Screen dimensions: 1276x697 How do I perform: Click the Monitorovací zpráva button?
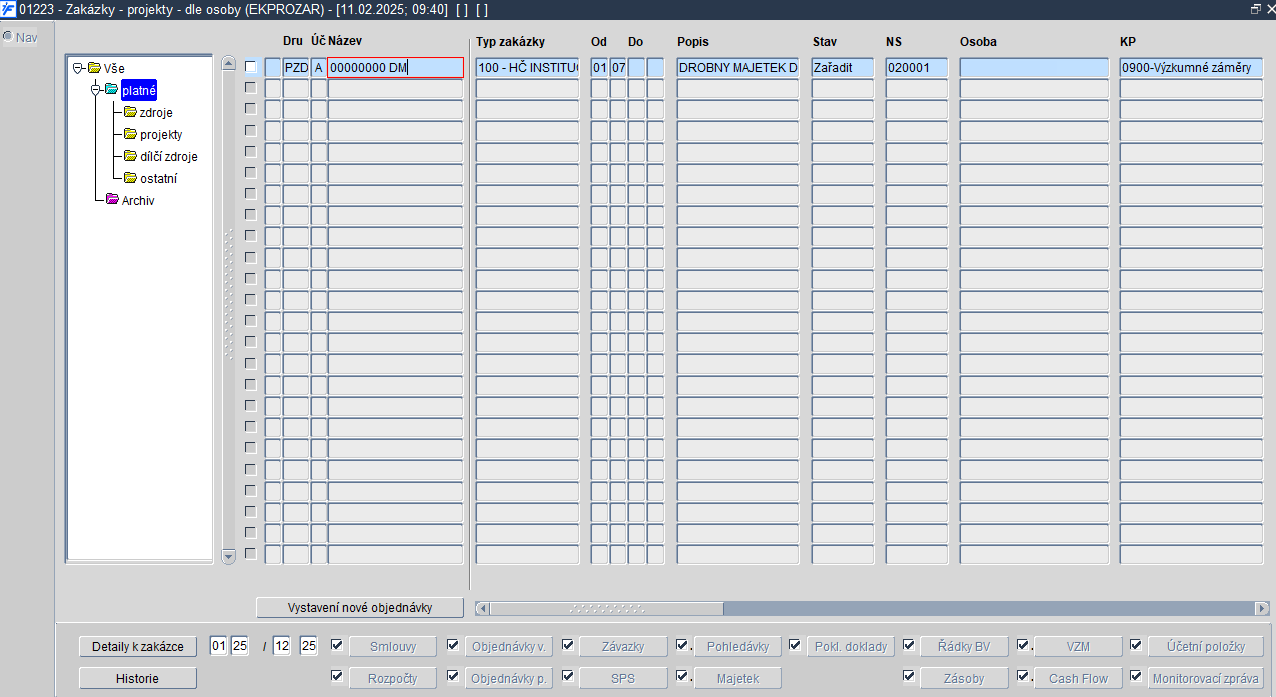point(1206,678)
